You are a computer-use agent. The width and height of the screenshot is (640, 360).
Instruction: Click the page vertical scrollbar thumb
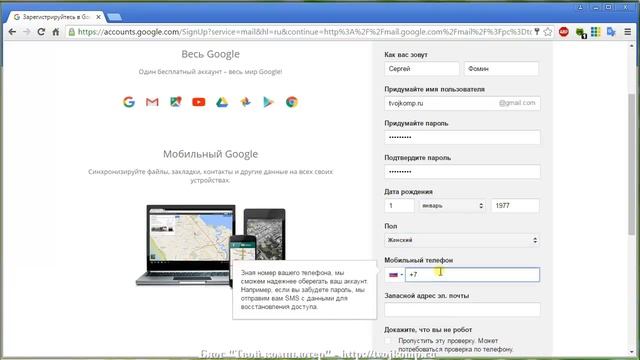[632, 164]
